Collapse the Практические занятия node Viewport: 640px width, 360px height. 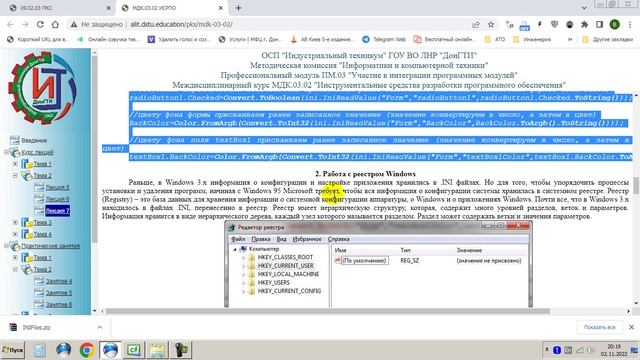point(6,246)
